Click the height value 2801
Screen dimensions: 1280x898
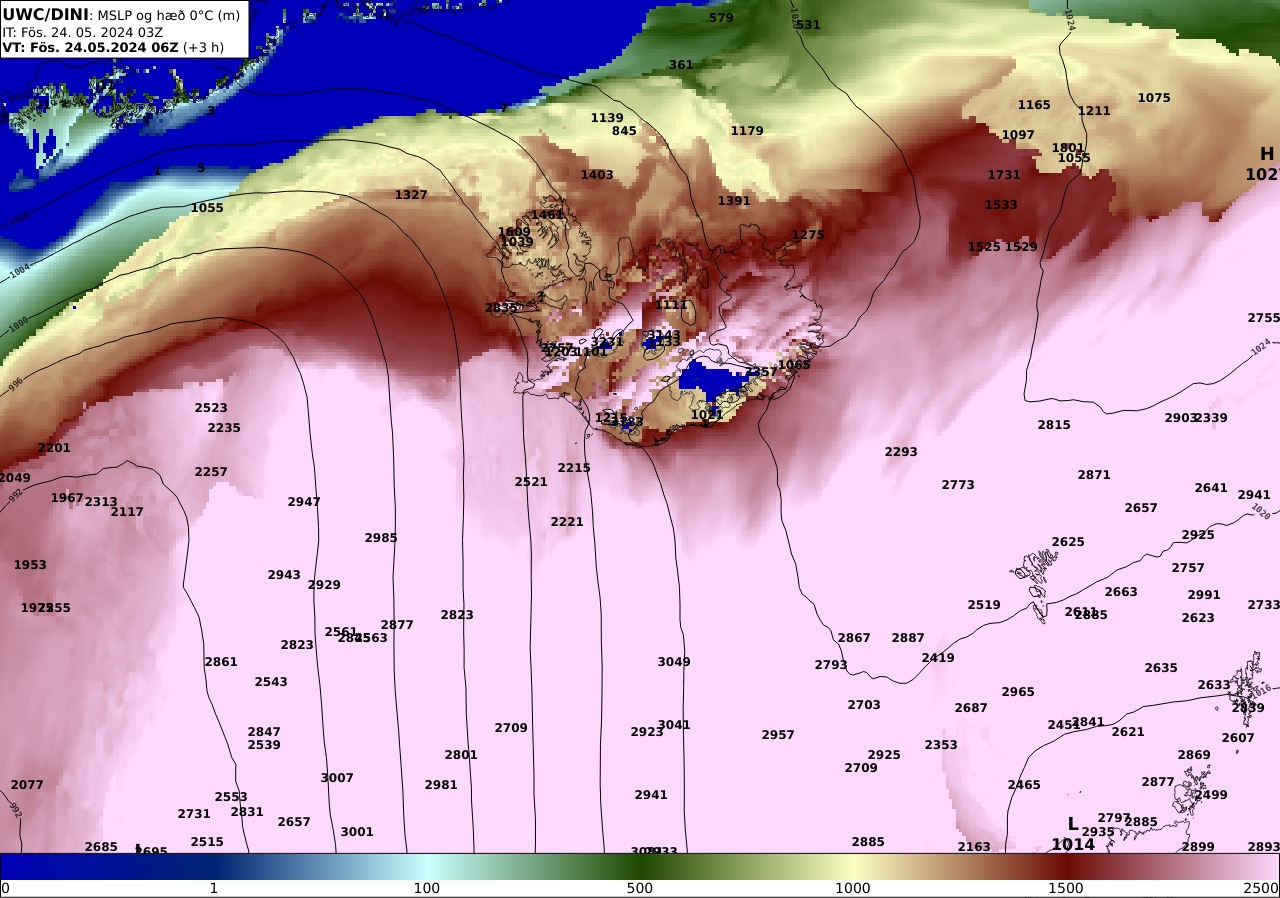click(461, 755)
